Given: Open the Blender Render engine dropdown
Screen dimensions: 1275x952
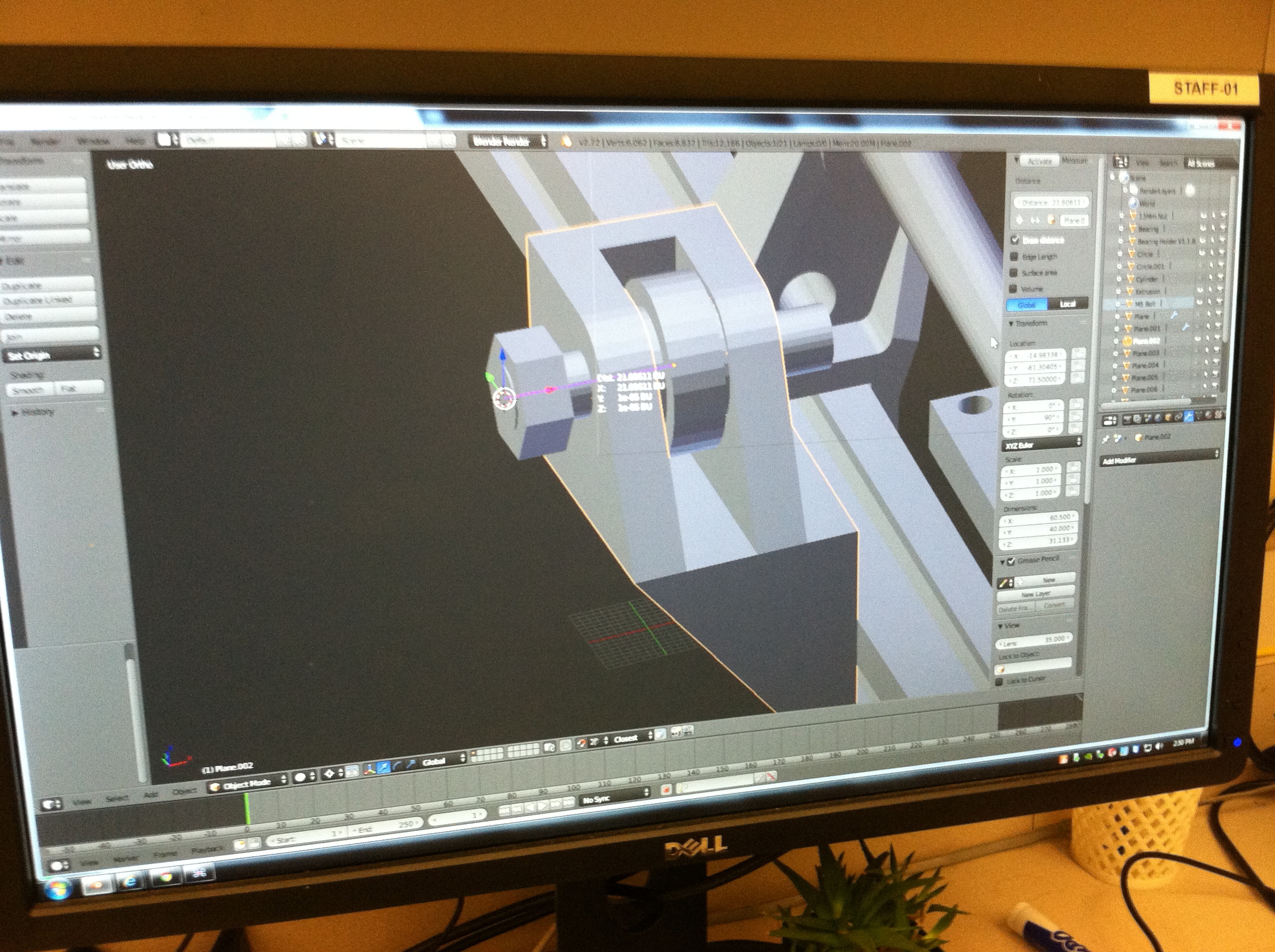Looking at the screenshot, I should click(x=508, y=141).
